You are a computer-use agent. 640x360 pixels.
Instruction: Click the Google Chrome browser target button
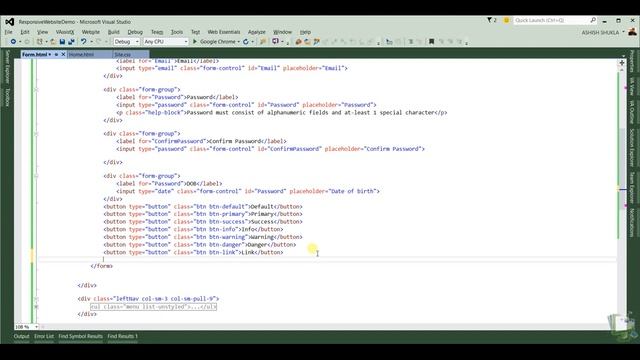tap(218, 42)
